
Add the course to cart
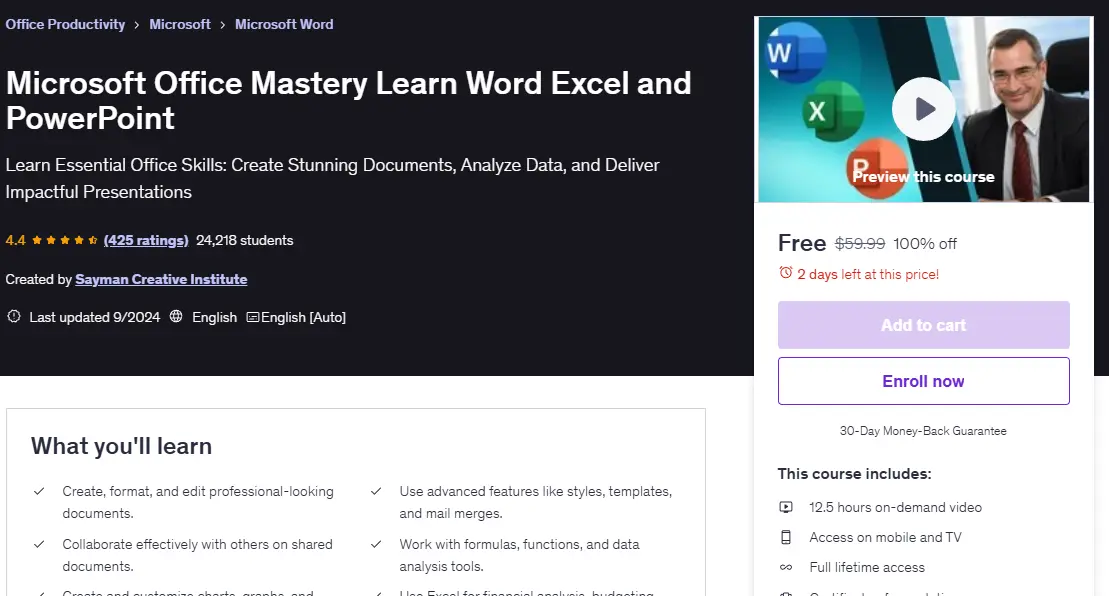[924, 325]
